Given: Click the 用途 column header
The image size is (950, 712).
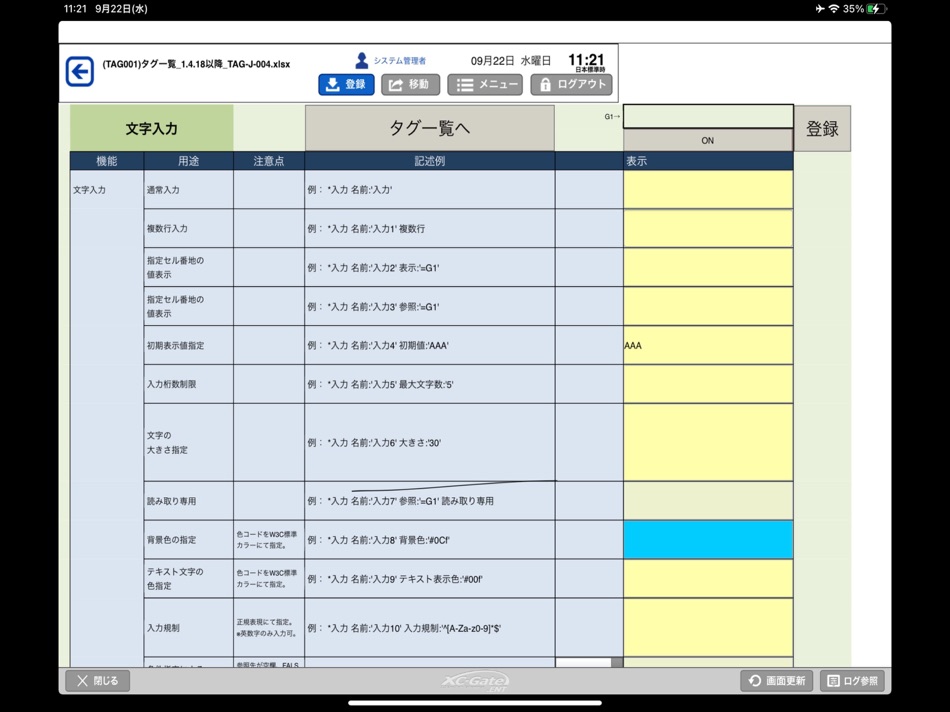Looking at the screenshot, I should point(188,161).
